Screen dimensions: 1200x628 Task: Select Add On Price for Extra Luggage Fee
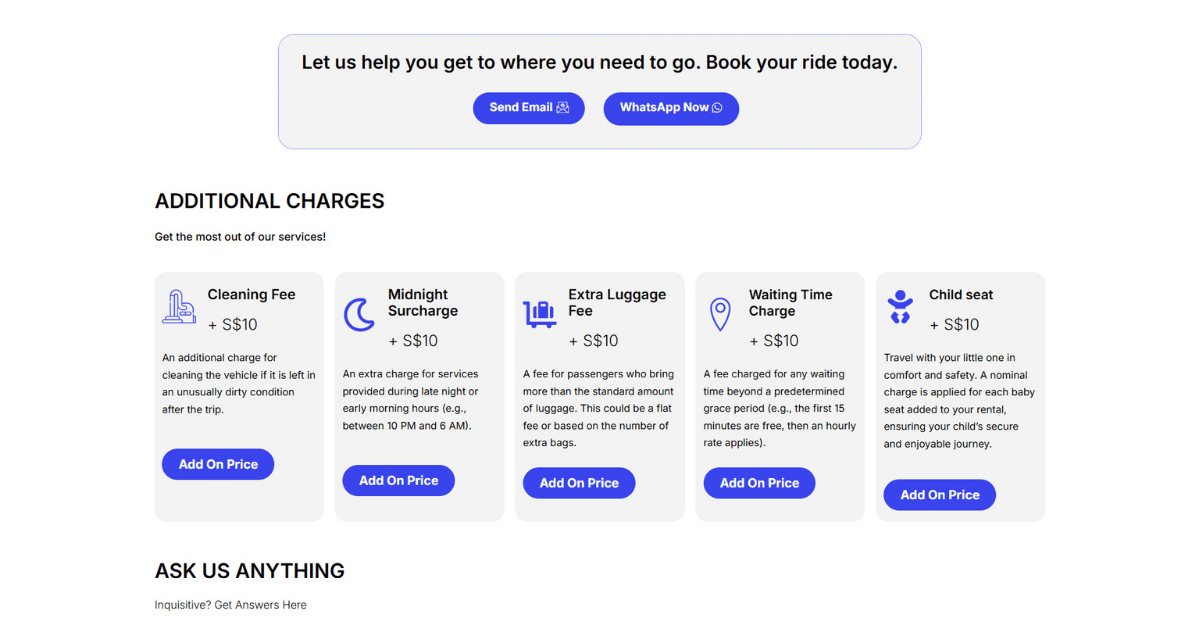point(579,483)
